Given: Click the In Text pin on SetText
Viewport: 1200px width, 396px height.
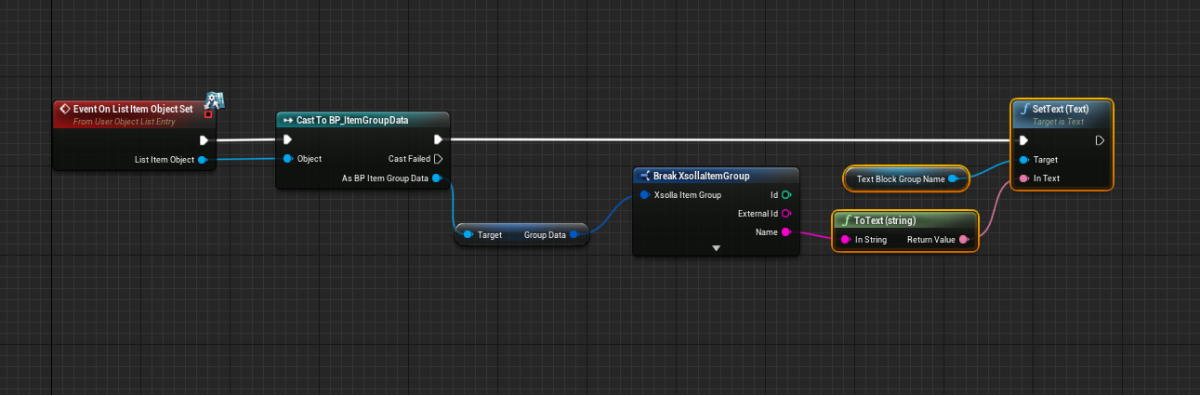Looking at the screenshot, I should tap(1023, 178).
